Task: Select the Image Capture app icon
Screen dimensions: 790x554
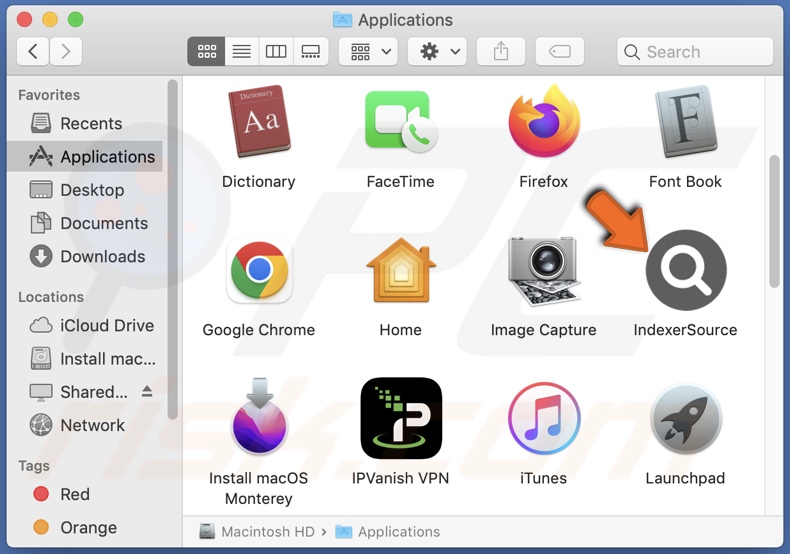Action: pyautogui.click(x=544, y=270)
